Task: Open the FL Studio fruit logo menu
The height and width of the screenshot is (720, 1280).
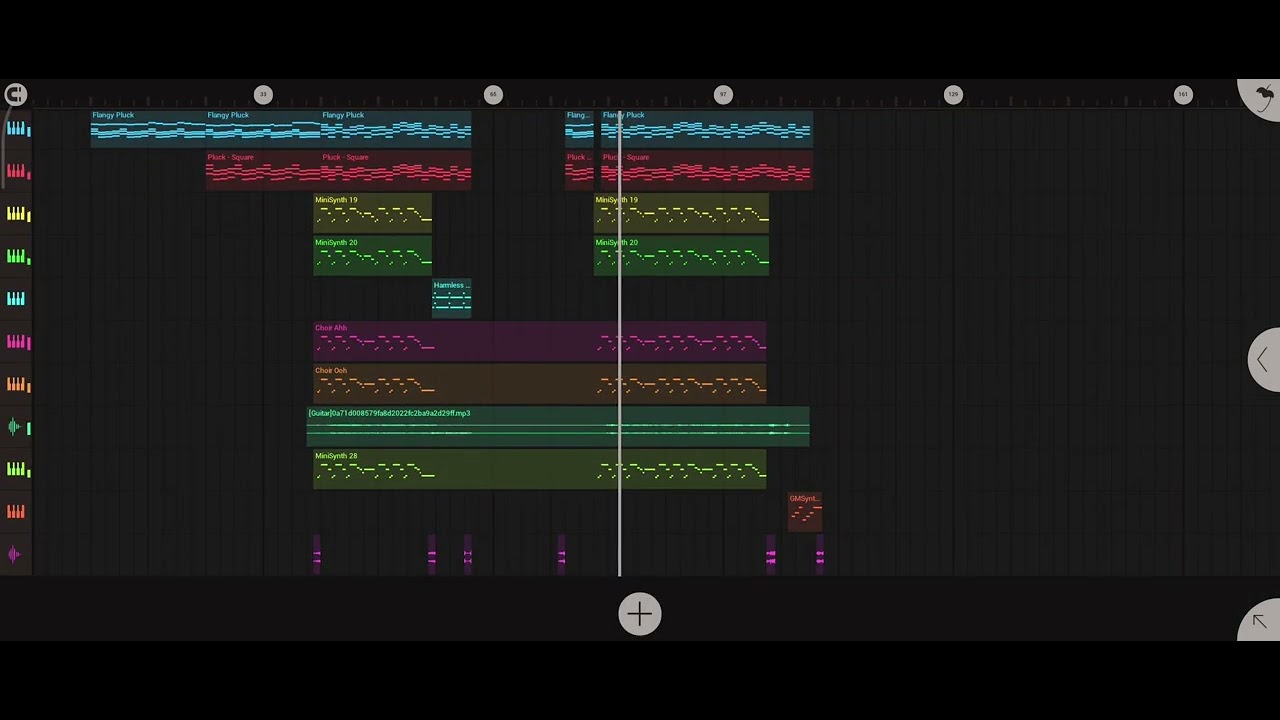Action: (1262, 97)
